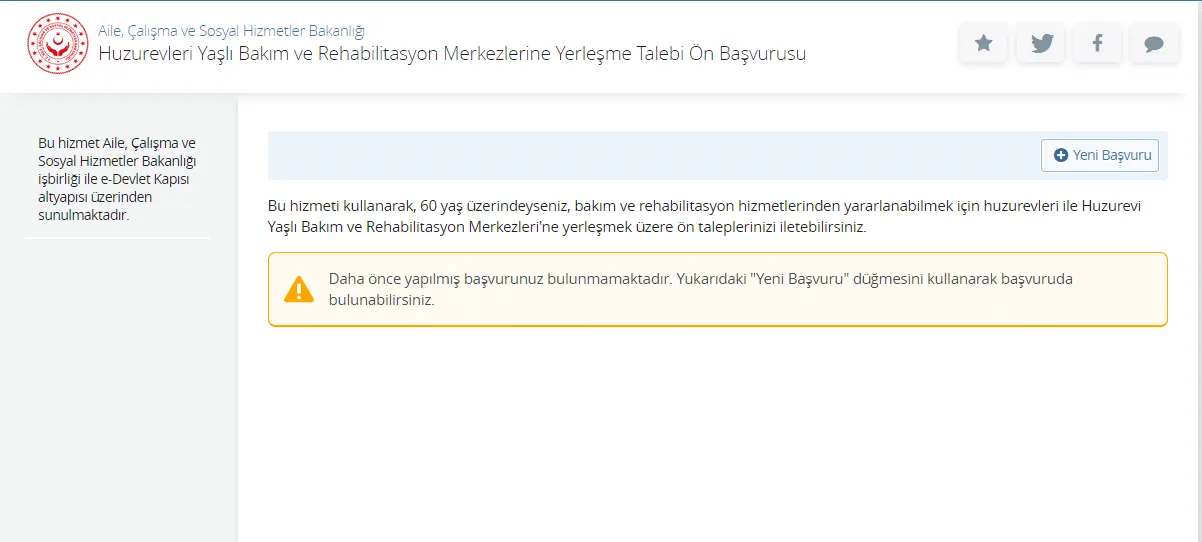Image resolution: width=1202 pixels, height=542 pixels.
Task: Click the star favorite icon
Action: pos(984,43)
